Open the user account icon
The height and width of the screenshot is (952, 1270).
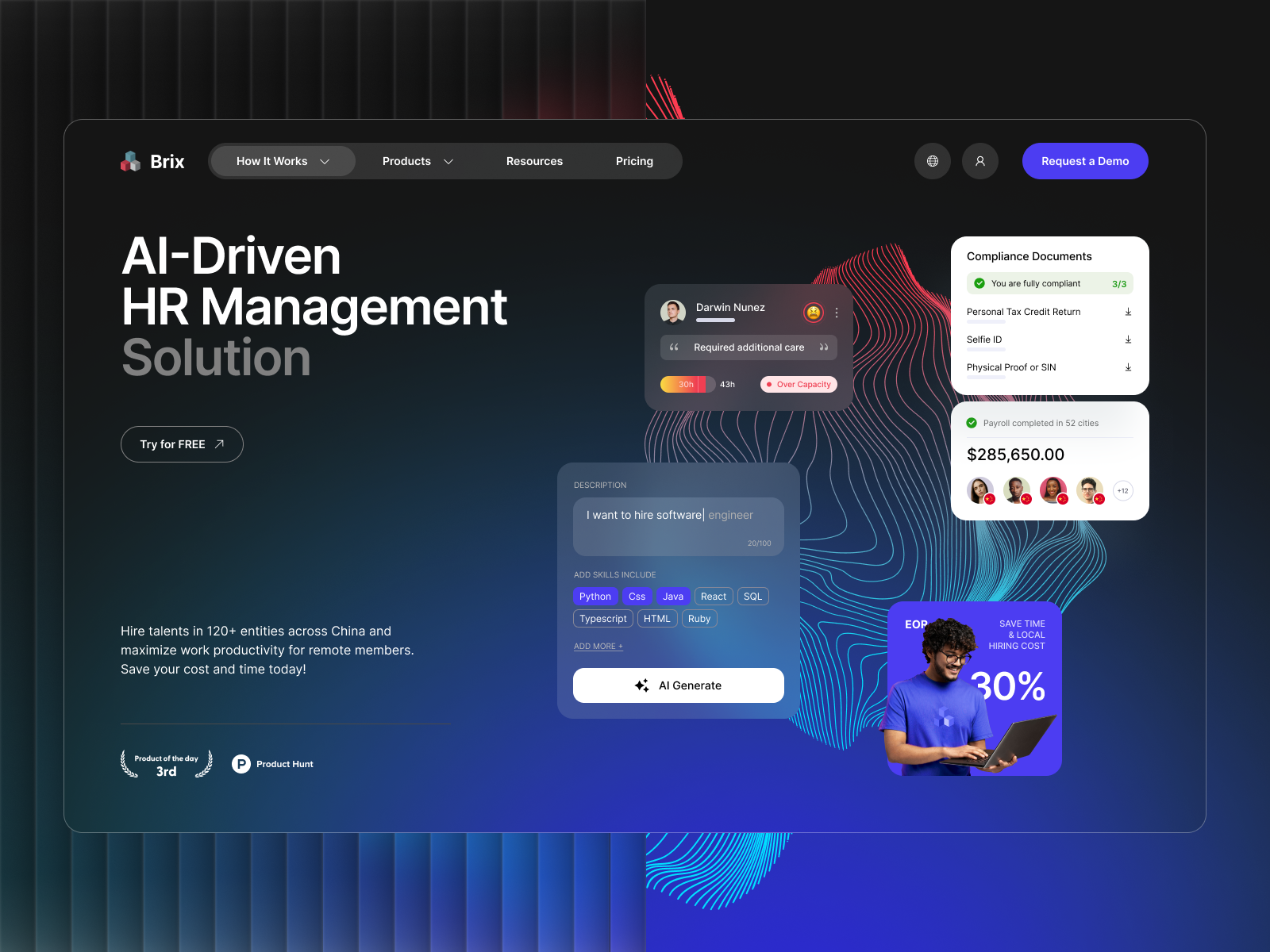(980, 161)
